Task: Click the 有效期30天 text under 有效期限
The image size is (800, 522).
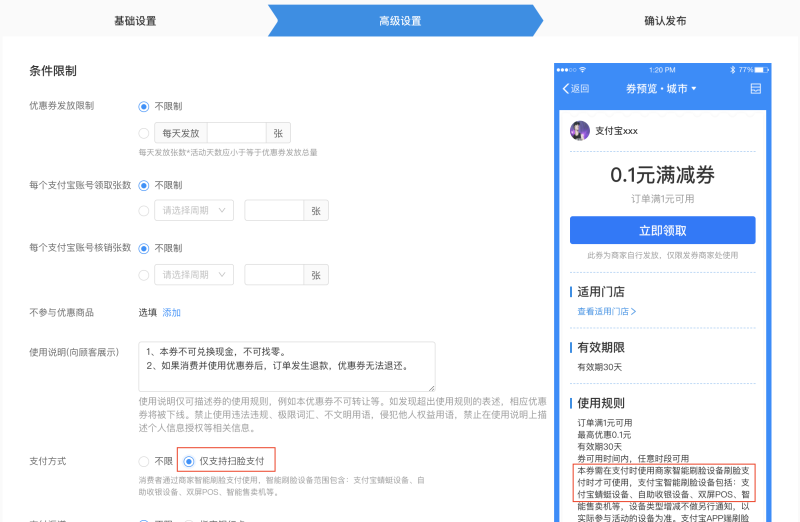Action: coord(599,367)
